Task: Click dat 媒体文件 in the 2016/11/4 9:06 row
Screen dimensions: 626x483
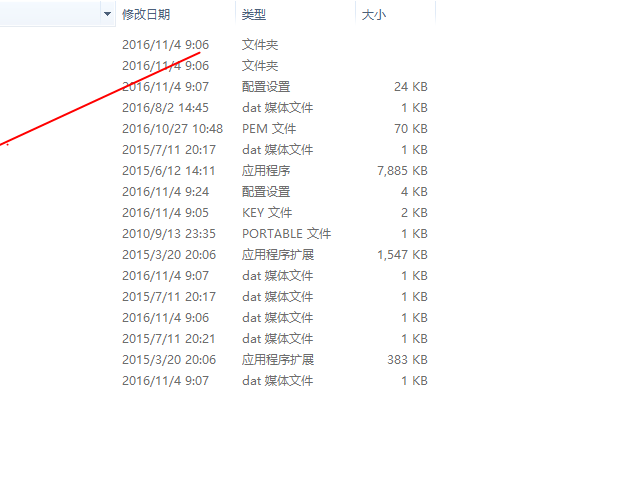Action: coord(277,317)
